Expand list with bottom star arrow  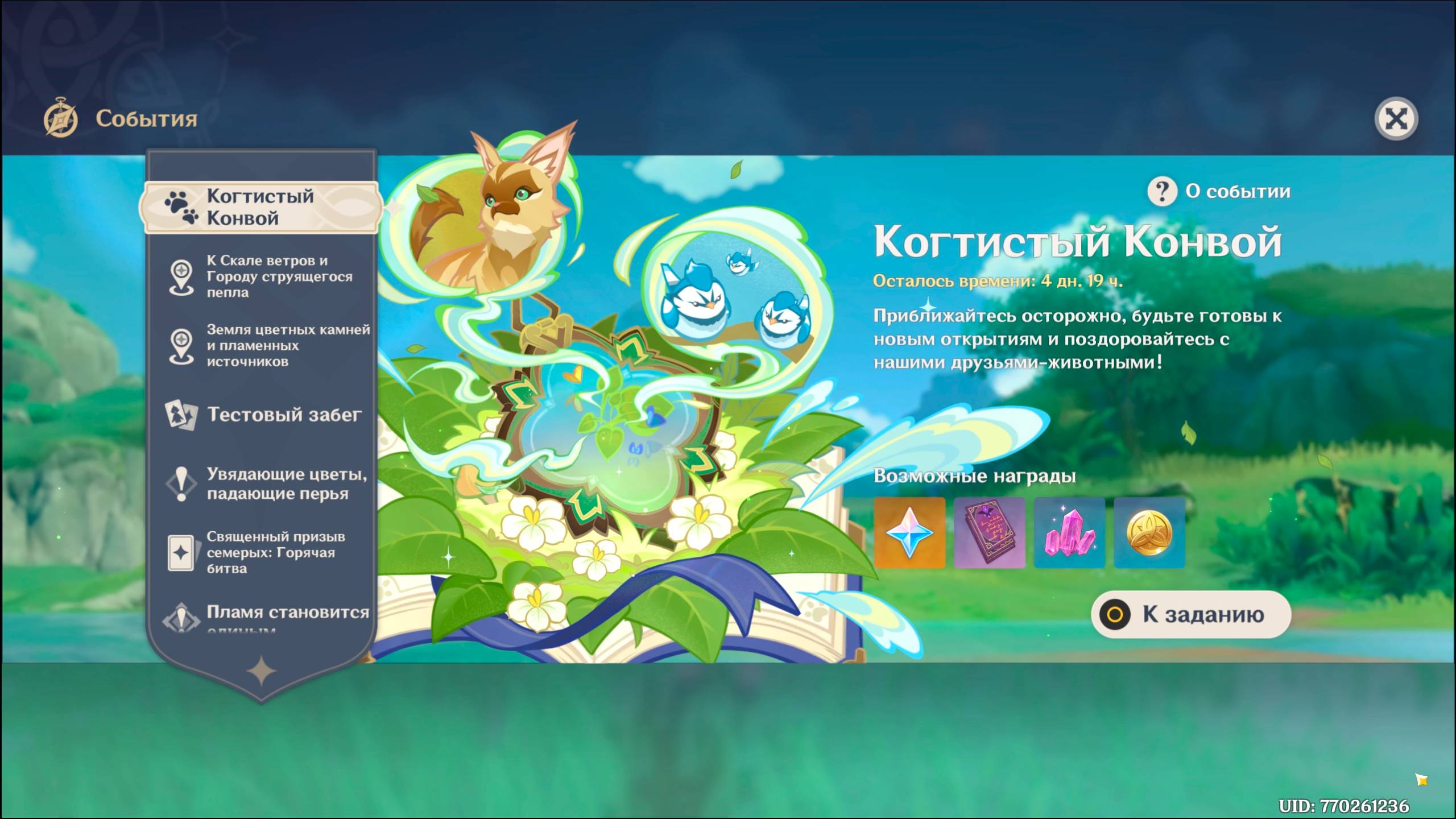pyautogui.click(x=262, y=671)
